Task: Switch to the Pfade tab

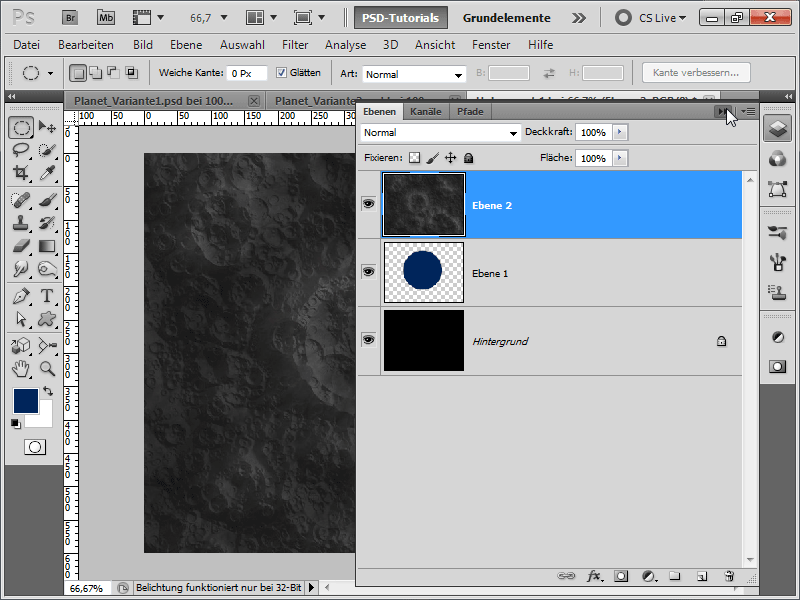Action: tap(470, 111)
